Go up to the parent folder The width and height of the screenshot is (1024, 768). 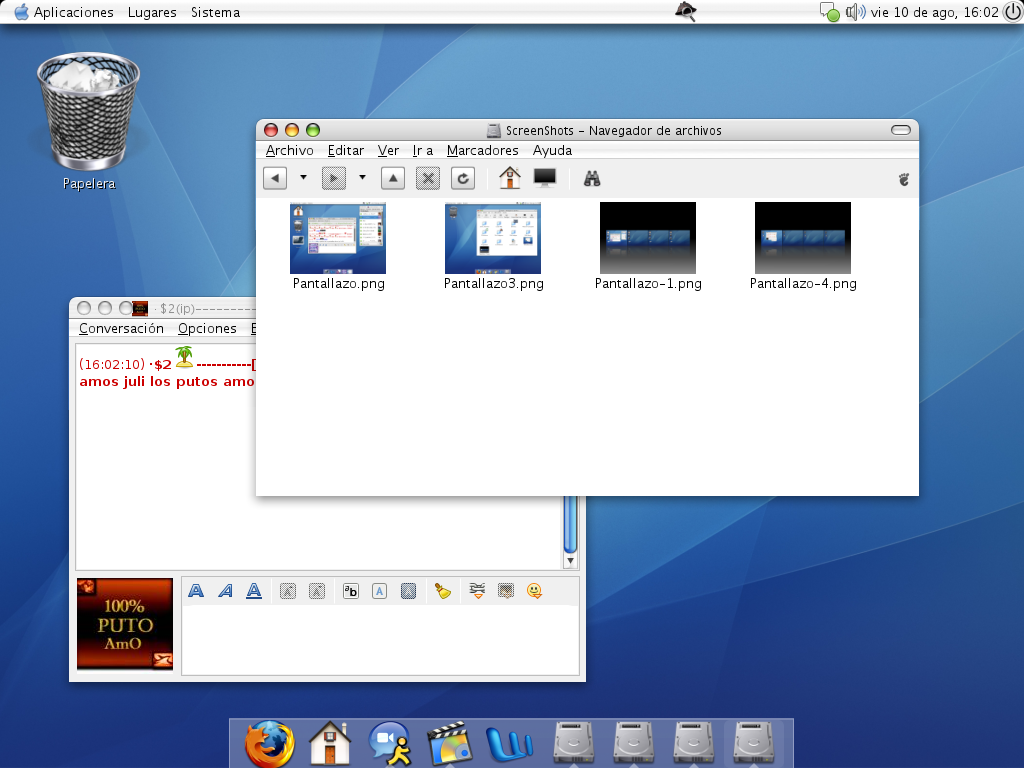pyautogui.click(x=392, y=178)
